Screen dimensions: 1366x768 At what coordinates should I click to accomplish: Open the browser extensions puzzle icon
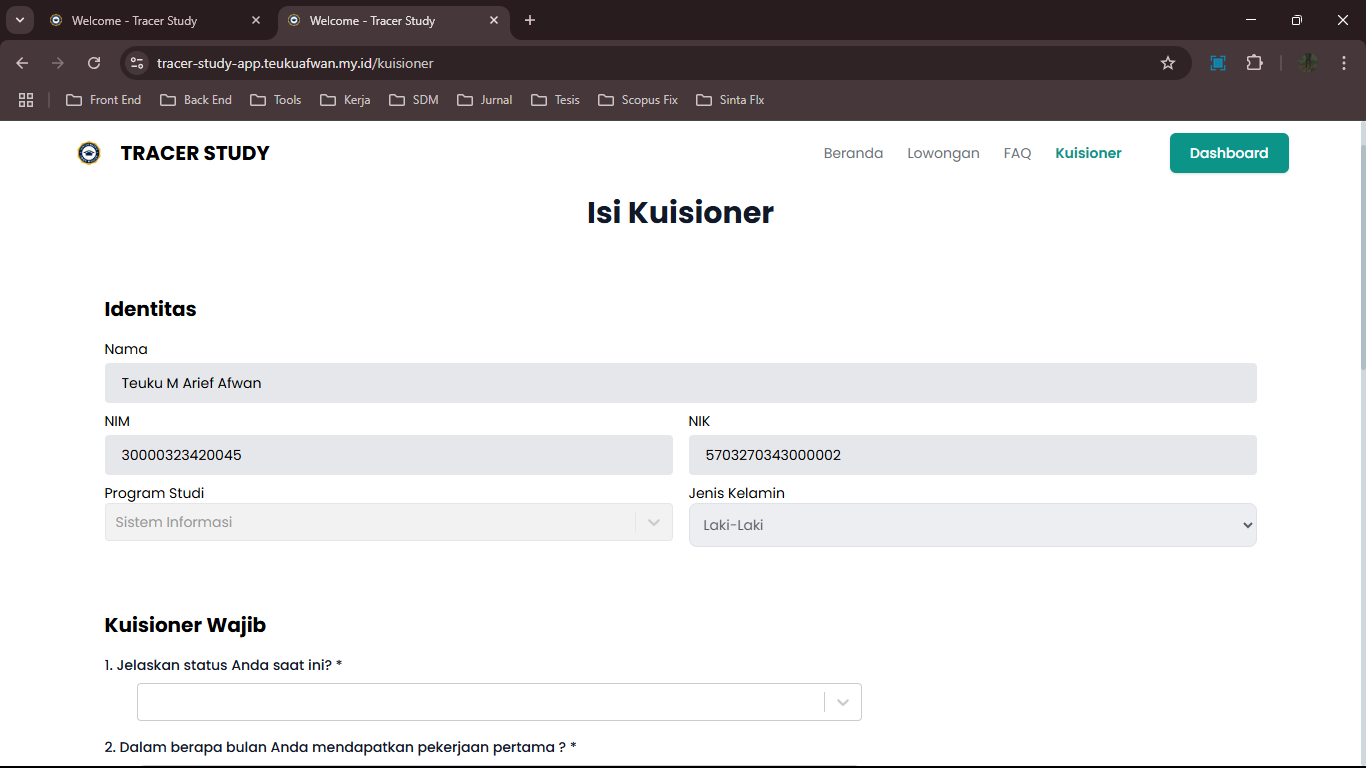(x=1254, y=63)
